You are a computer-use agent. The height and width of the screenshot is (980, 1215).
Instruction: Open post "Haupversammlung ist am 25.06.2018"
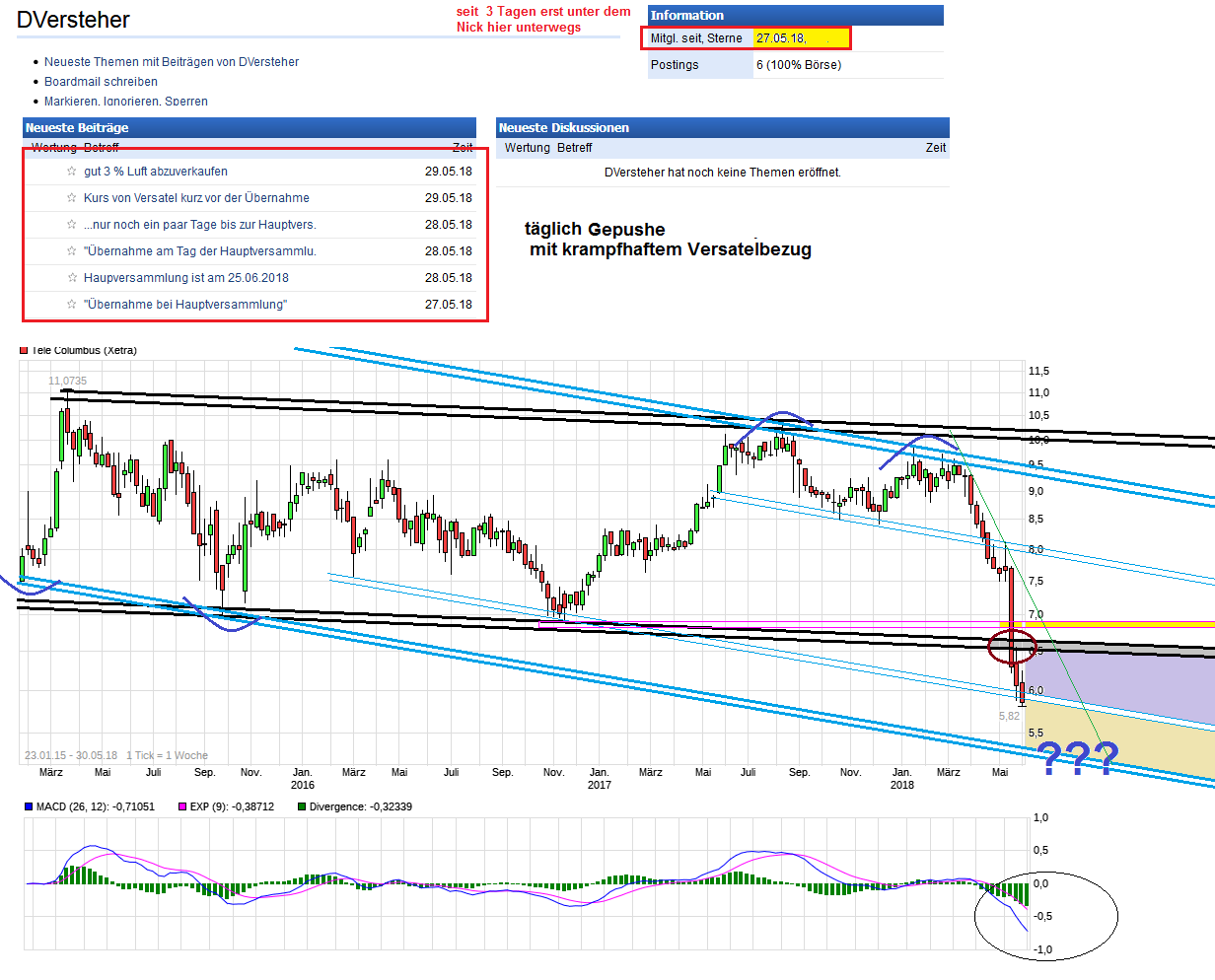(x=186, y=278)
